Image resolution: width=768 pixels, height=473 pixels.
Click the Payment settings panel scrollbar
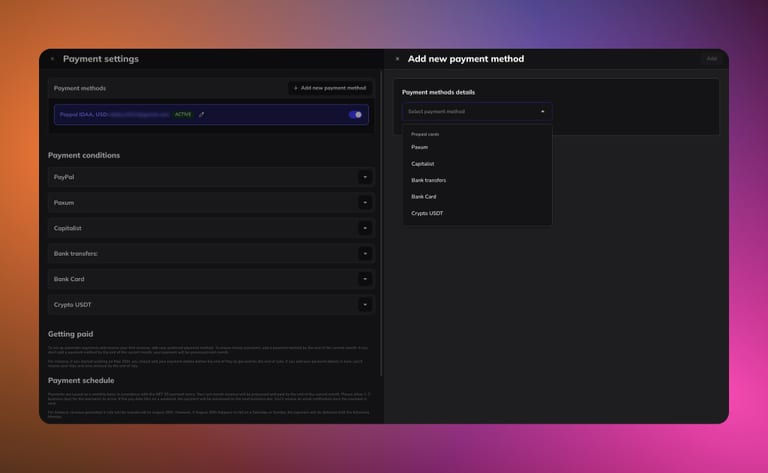(x=381, y=224)
